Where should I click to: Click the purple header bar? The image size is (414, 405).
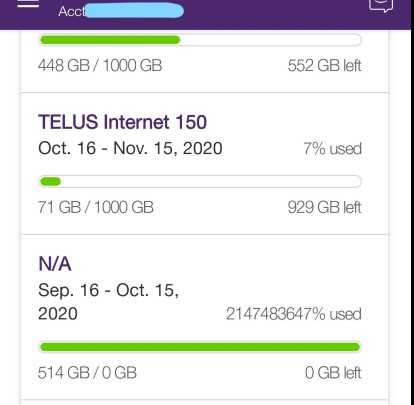click(x=205, y=15)
